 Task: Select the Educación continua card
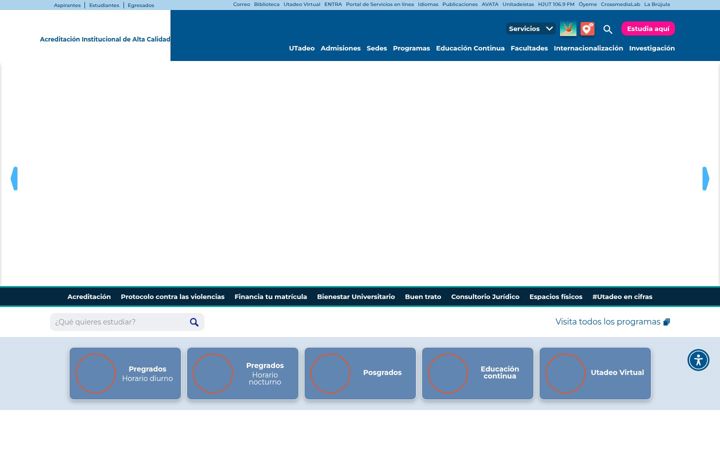(x=478, y=373)
